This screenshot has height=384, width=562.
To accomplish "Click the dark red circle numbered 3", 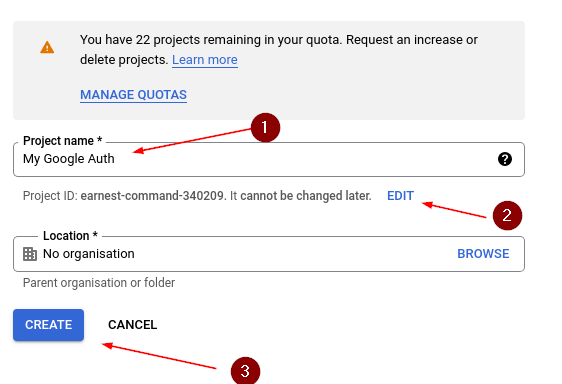I will pos(245,371).
